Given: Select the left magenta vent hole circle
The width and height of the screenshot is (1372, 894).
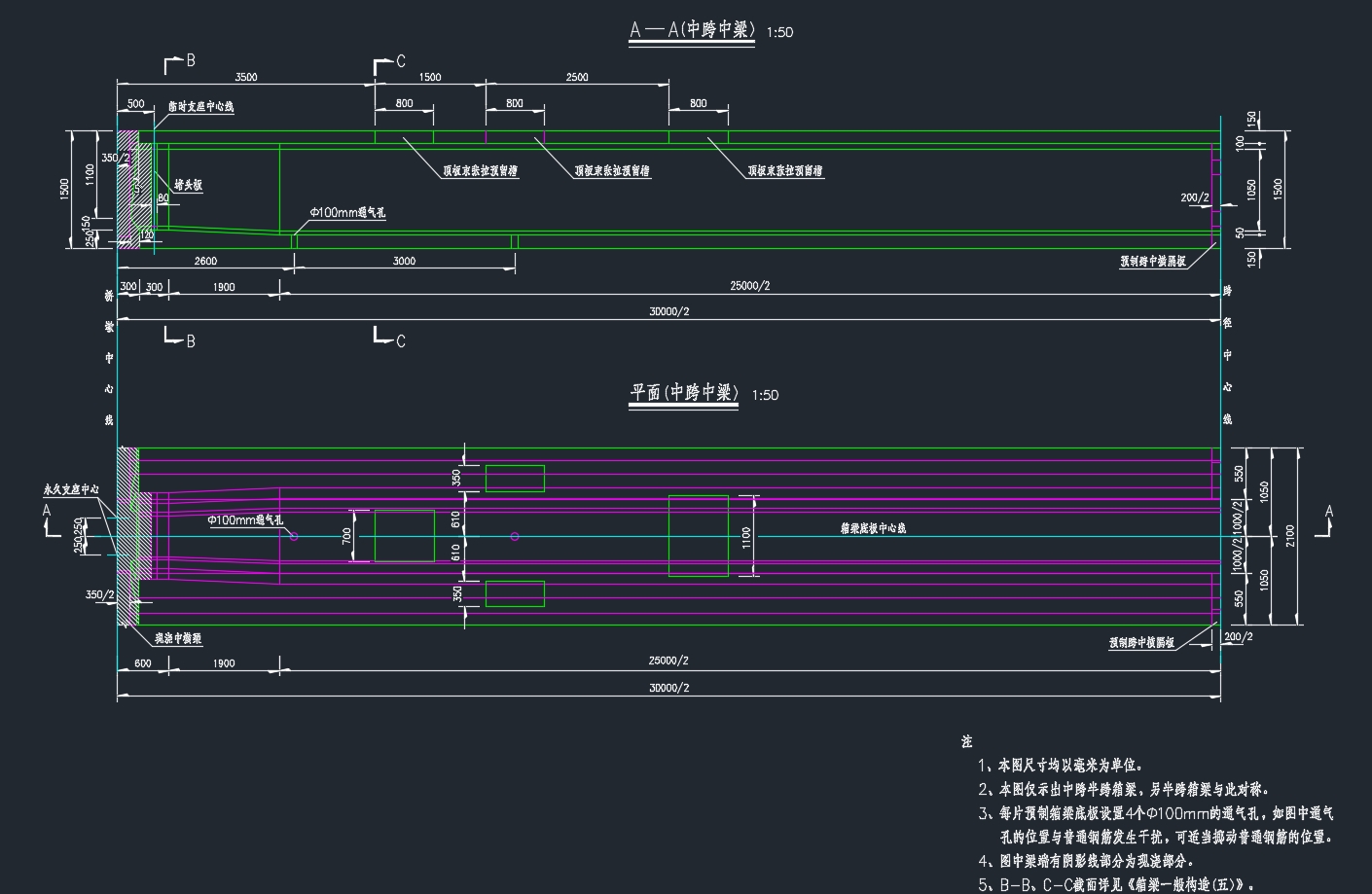Looking at the screenshot, I should point(294,536).
